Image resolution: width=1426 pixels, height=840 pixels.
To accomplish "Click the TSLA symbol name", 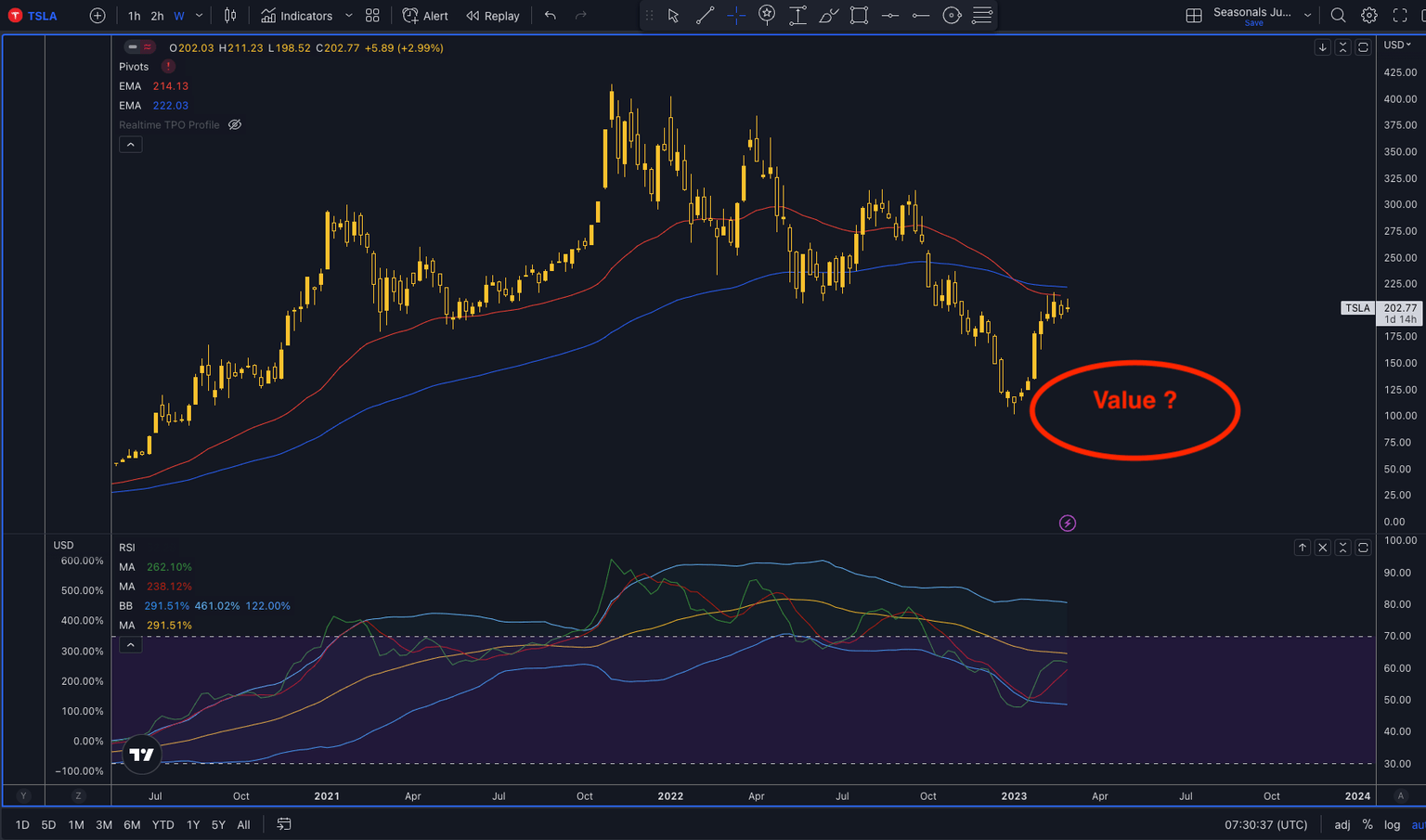I will tap(42, 16).
